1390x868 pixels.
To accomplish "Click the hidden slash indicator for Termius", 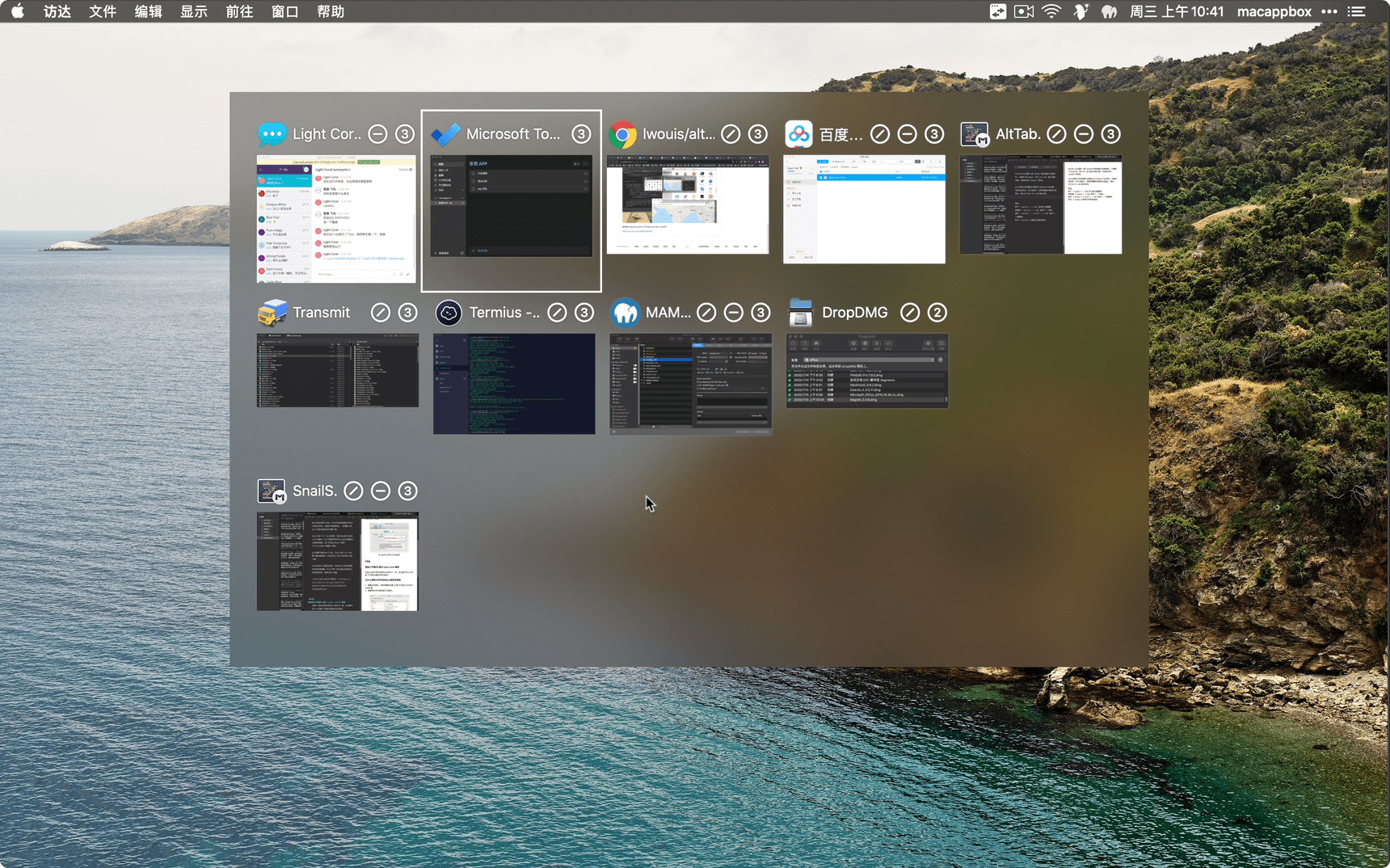I will click(557, 313).
